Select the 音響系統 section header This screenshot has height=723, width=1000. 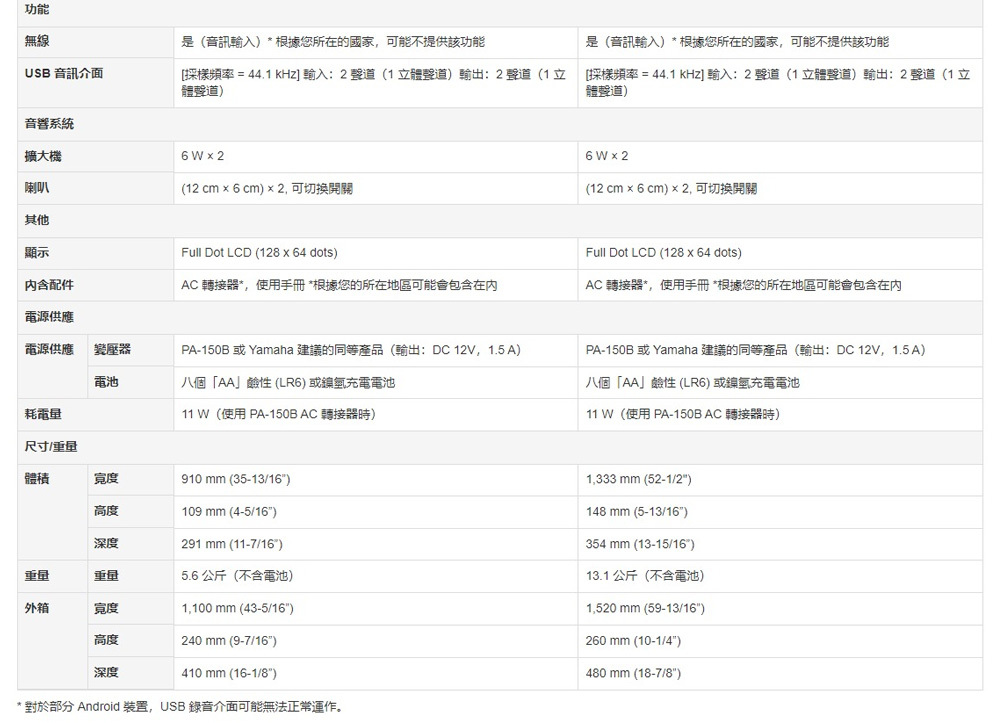[x=49, y=124]
